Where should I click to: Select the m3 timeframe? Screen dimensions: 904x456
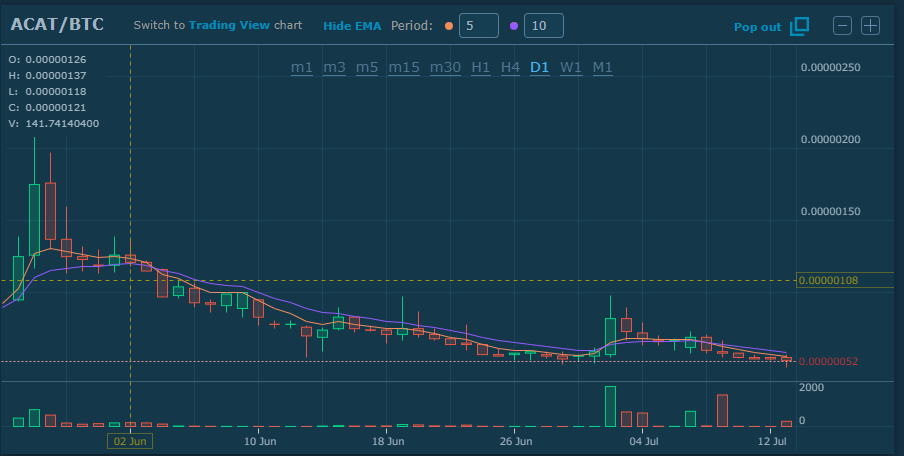pos(334,67)
